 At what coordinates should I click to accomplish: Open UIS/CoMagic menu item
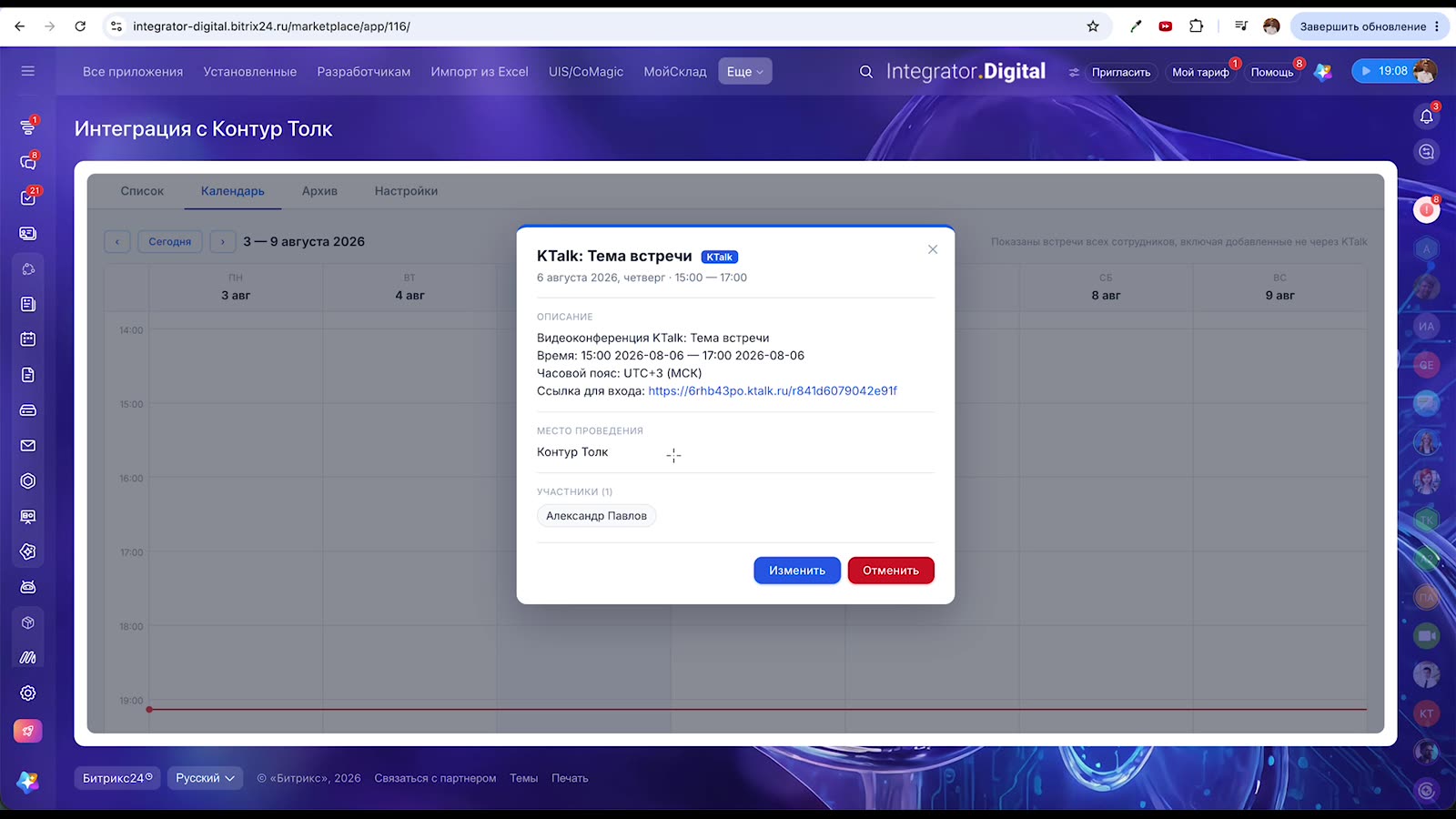[x=586, y=72]
